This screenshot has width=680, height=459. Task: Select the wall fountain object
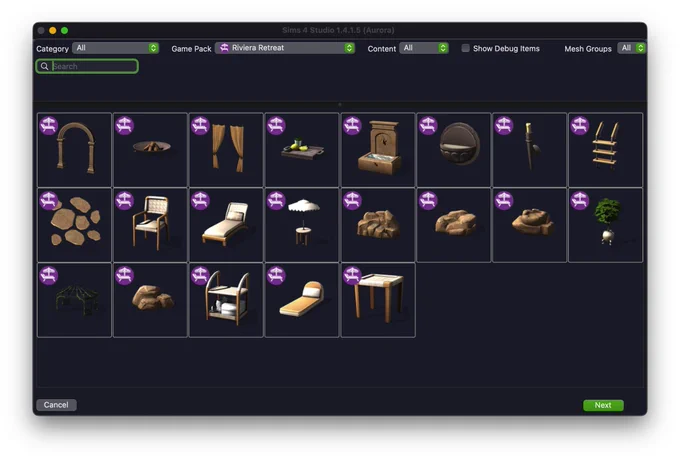(x=378, y=150)
